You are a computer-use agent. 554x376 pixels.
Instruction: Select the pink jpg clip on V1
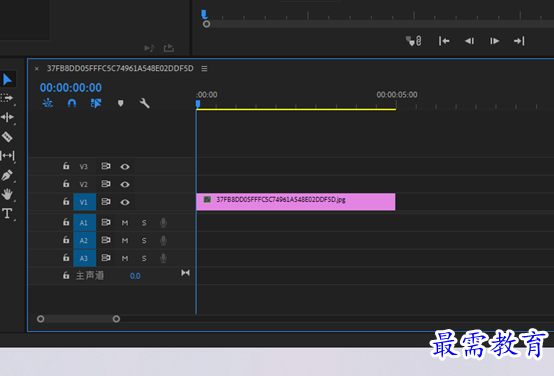[296, 202]
